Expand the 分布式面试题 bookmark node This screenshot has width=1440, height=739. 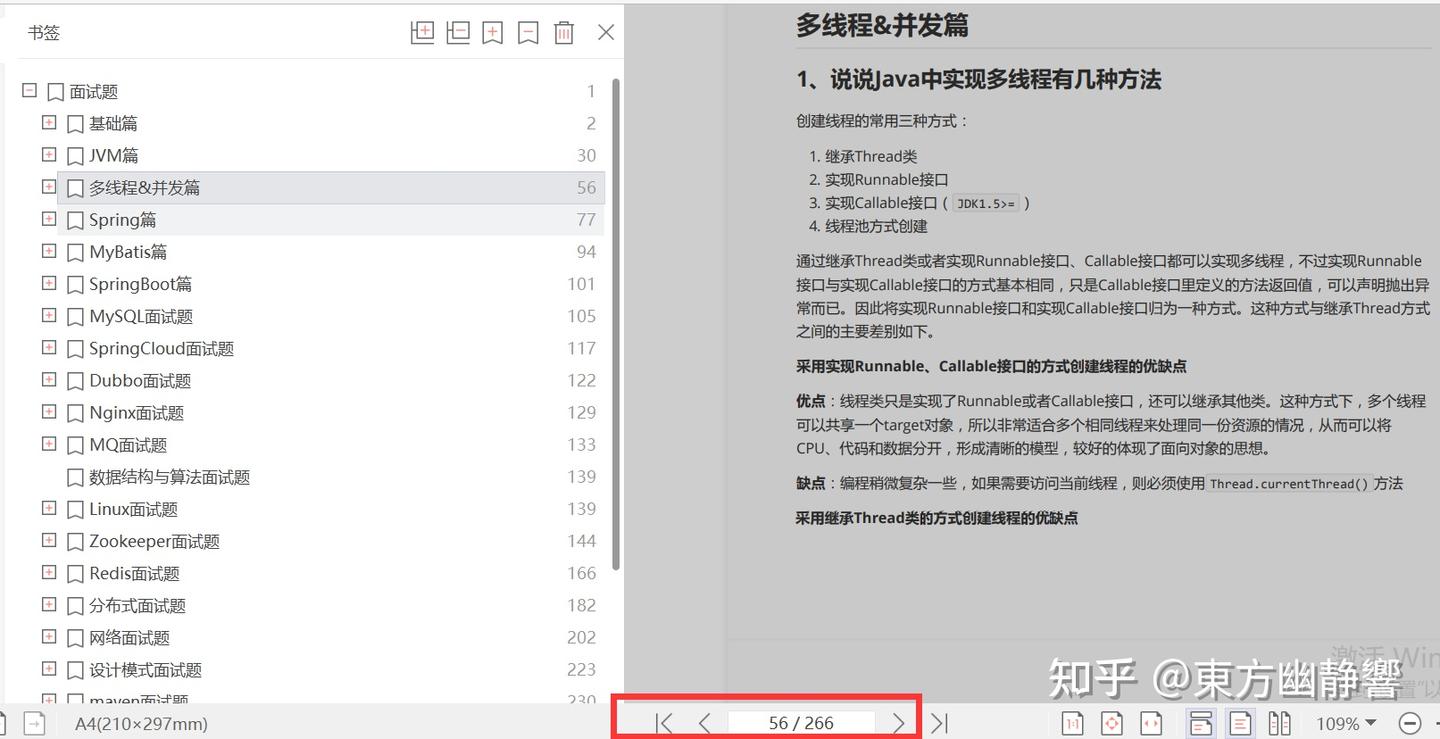click(x=49, y=604)
